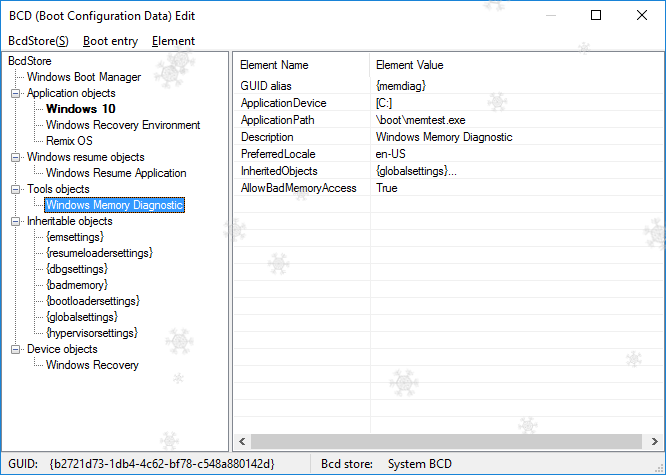The height and width of the screenshot is (475, 666).
Task: Click the horizontal scrollbar thumb
Action: 446,441
